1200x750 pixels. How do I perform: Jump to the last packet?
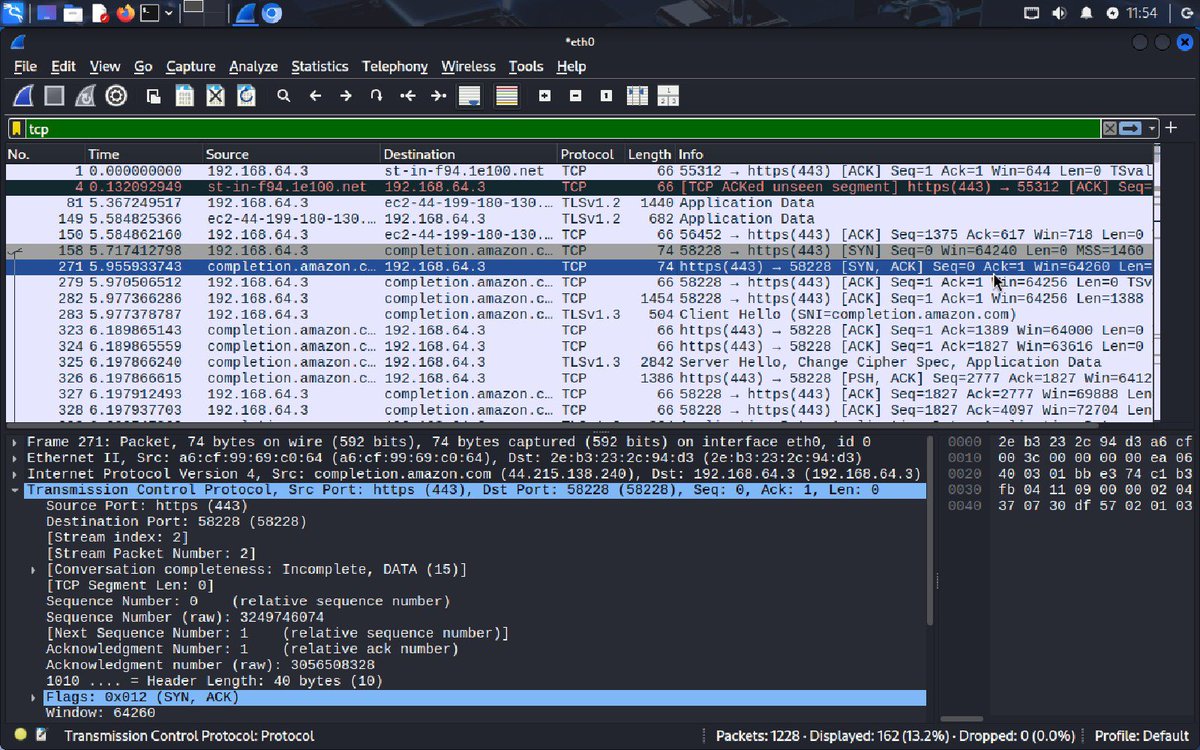click(438, 96)
